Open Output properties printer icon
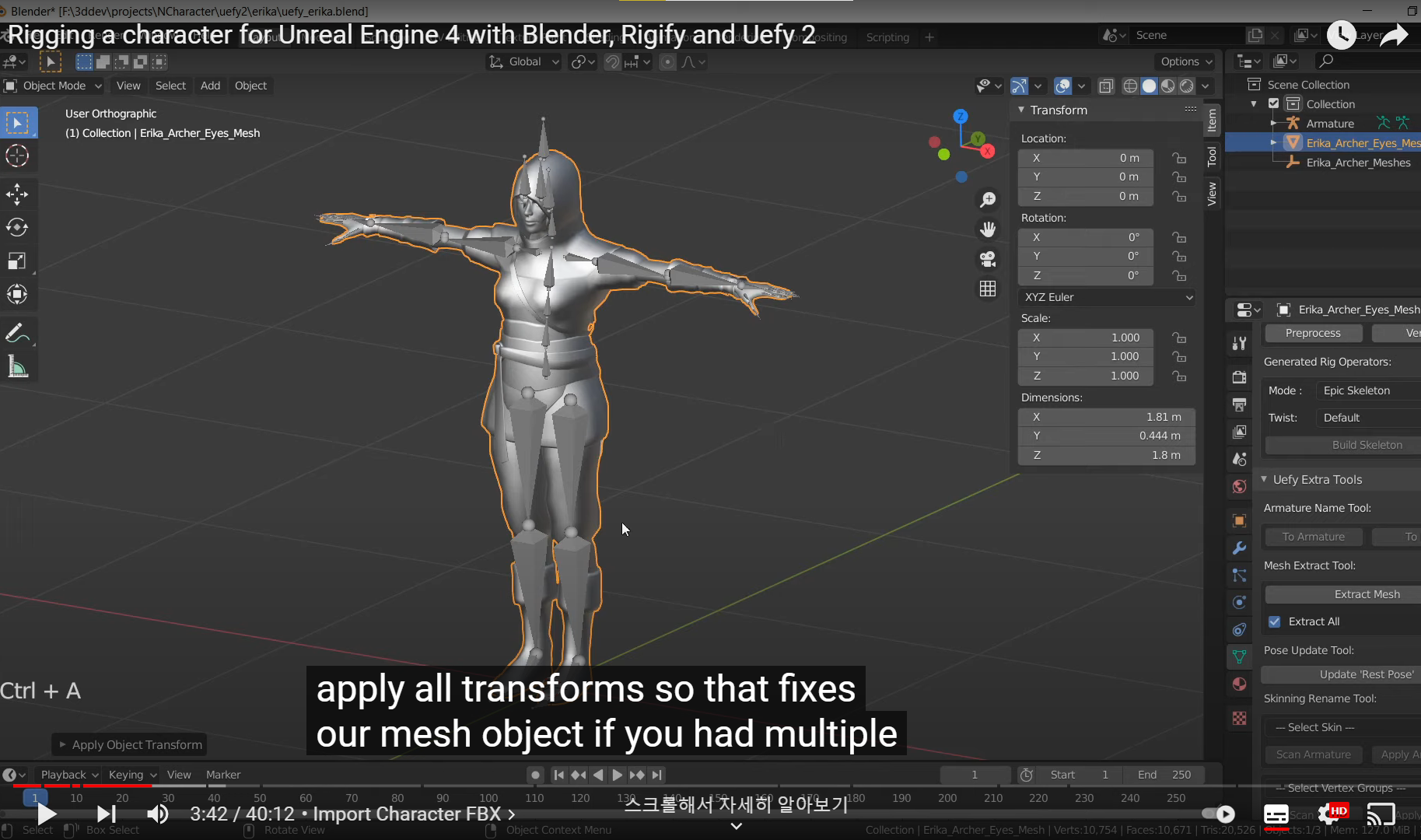 point(1240,404)
